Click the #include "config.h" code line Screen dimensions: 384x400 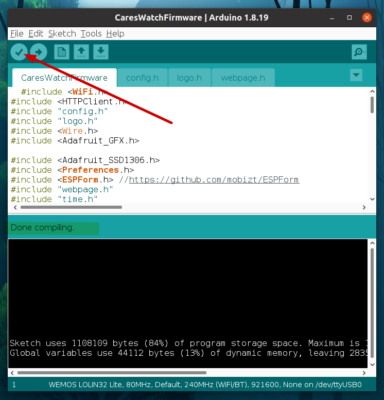(59, 111)
